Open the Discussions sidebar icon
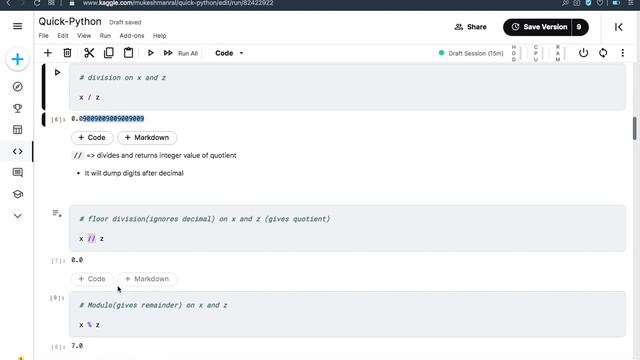Image resolution: width=640 pixels, height=360 pixels. pyautogui.click(x=18, y=173)
